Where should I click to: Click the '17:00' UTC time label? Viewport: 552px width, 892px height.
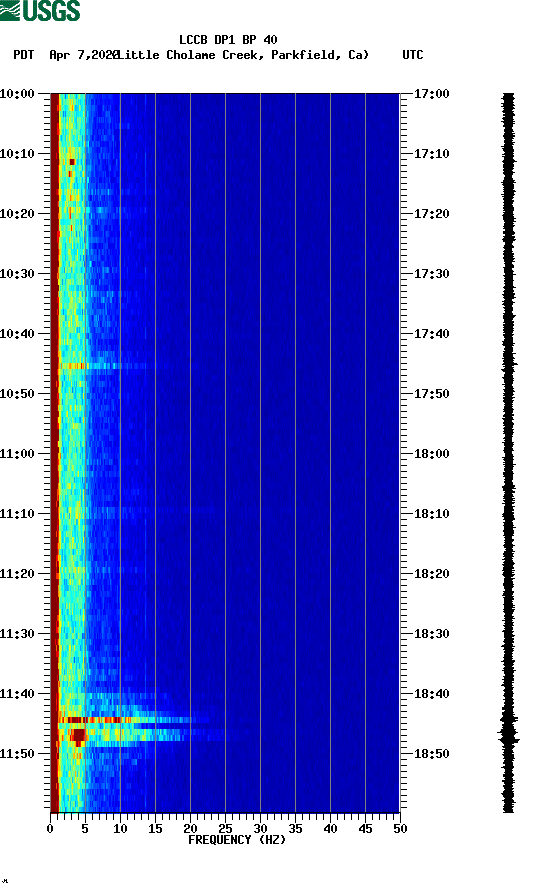tap(431, 93)
